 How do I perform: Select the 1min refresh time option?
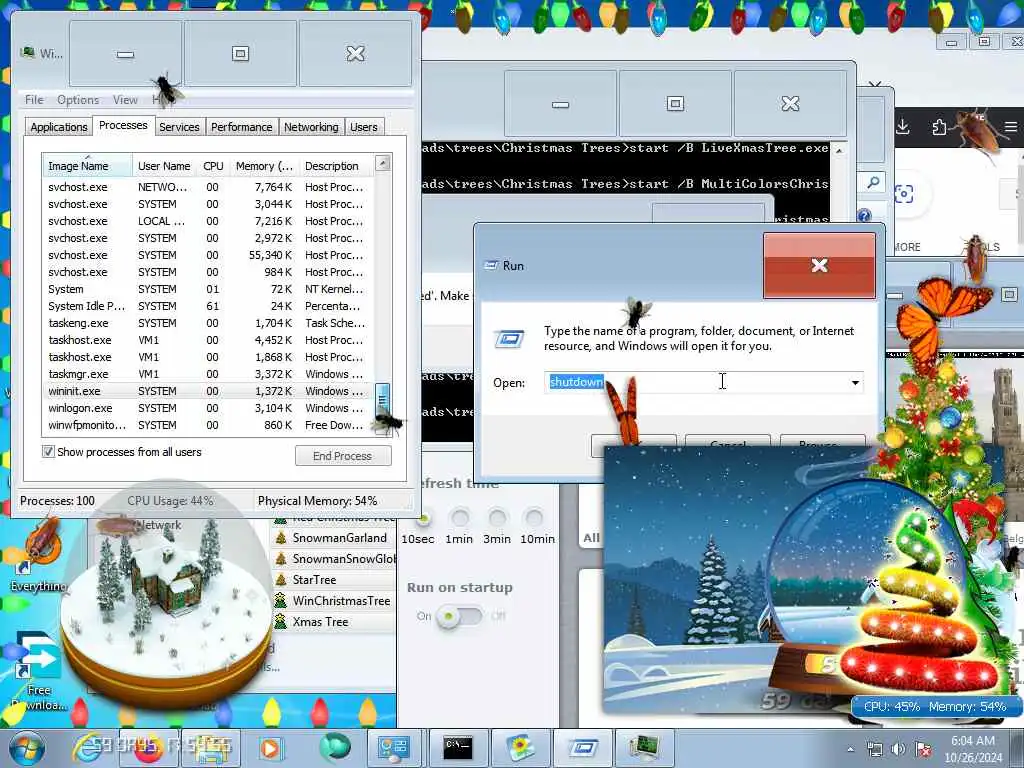[x=460, y=519]
